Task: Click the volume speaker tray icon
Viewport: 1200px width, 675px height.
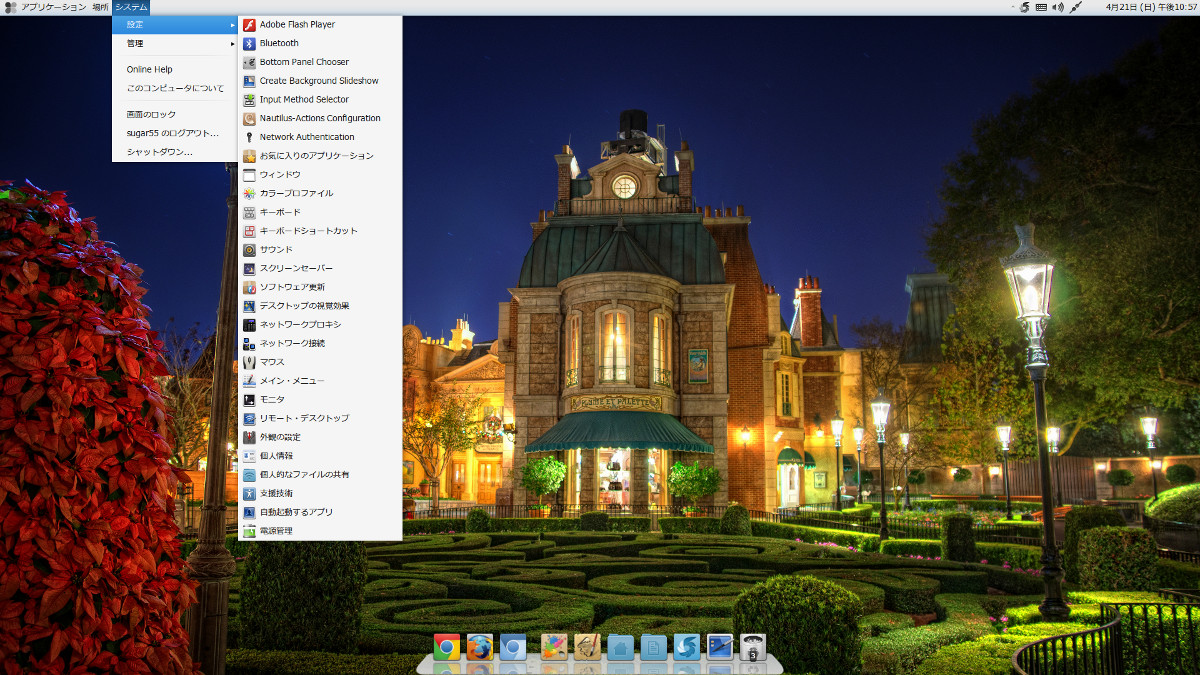Action: coord(1058,7)
